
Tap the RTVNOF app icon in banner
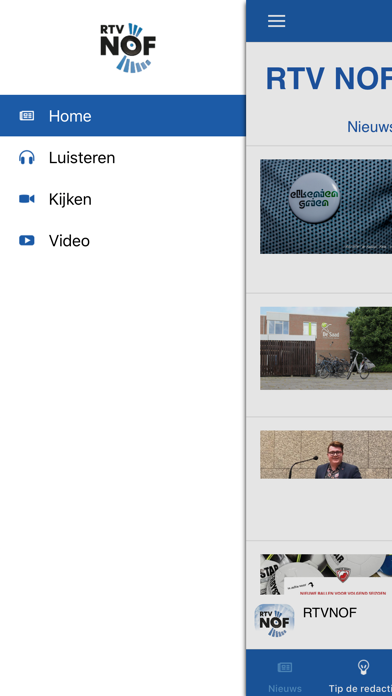(x=274, y=620)
